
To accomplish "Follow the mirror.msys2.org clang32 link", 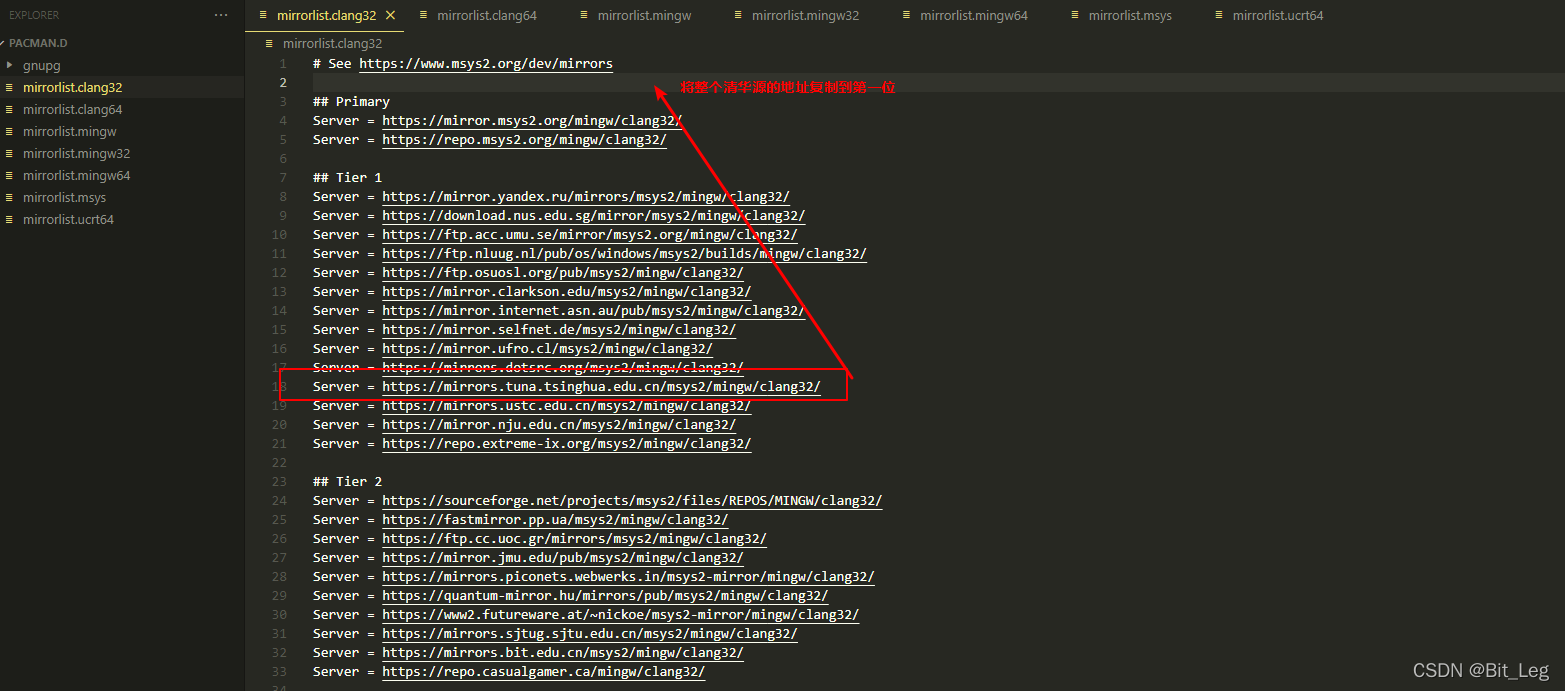I will tap(532, 120).
